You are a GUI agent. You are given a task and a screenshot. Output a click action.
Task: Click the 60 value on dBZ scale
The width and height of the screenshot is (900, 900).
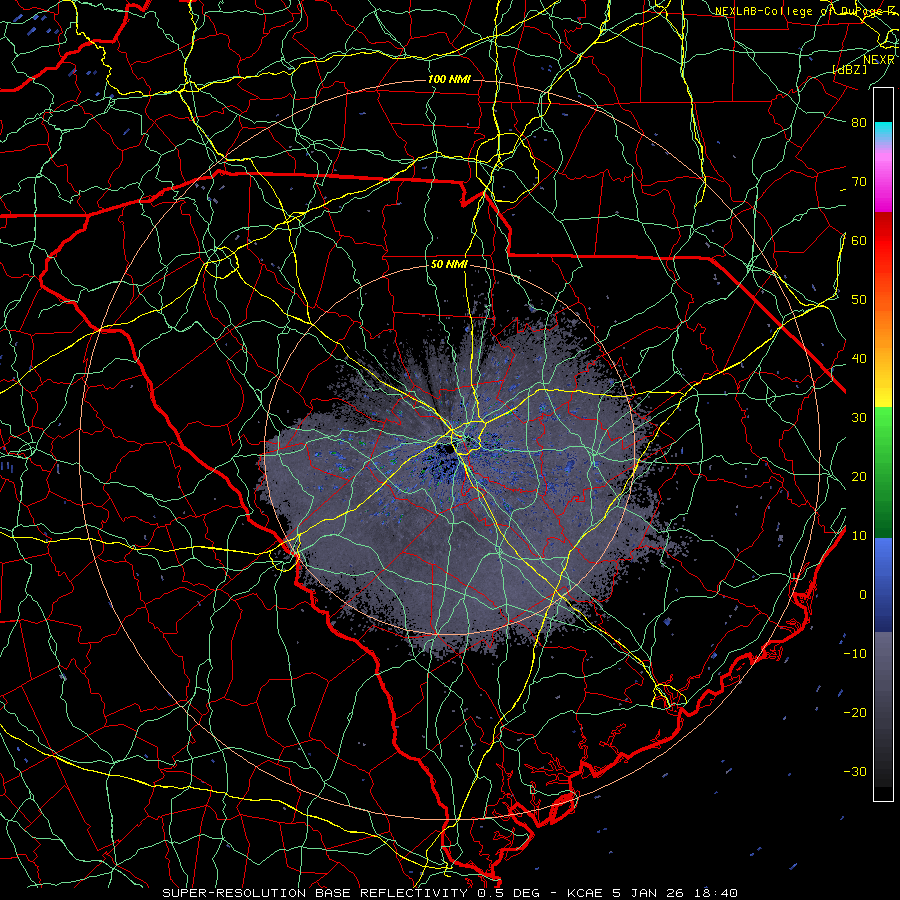(x=859, y=240)
